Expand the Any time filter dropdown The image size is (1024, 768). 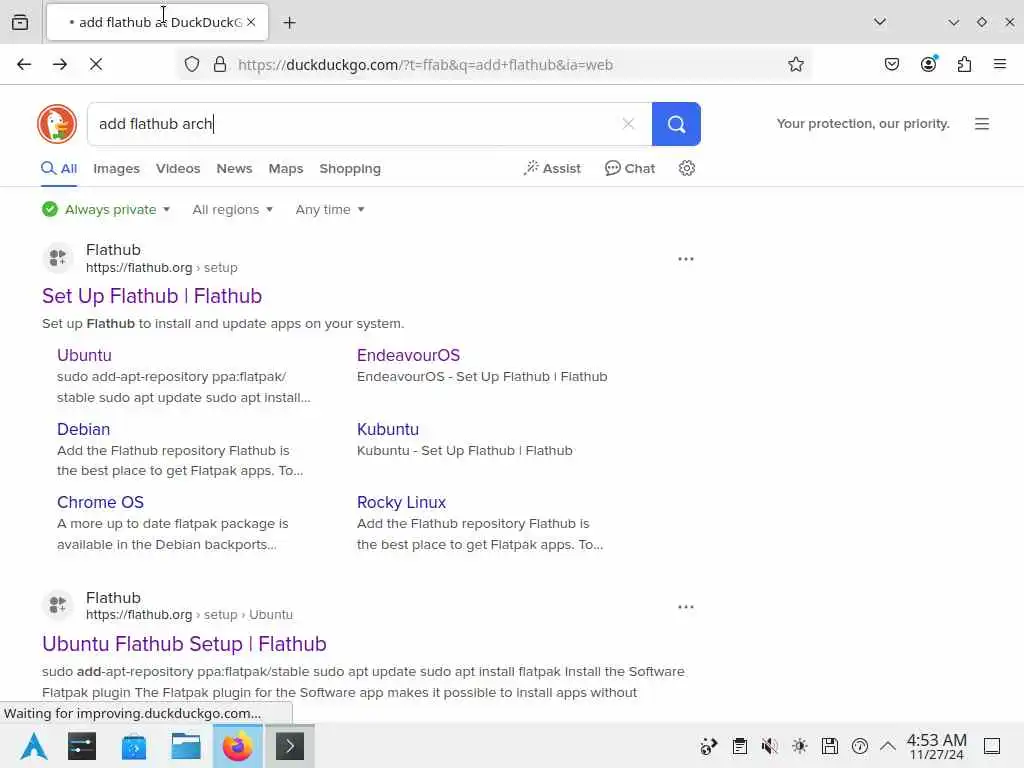330,210
